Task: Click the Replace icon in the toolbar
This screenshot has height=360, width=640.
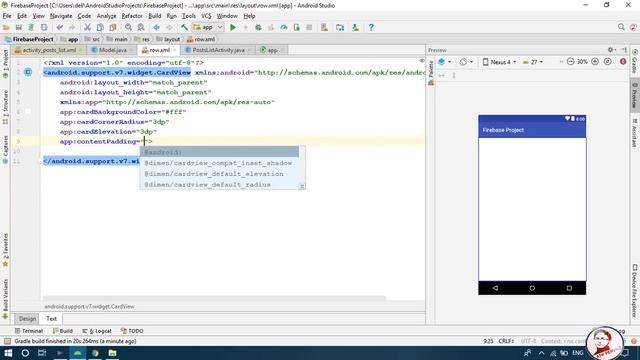Action: [141, 27]
